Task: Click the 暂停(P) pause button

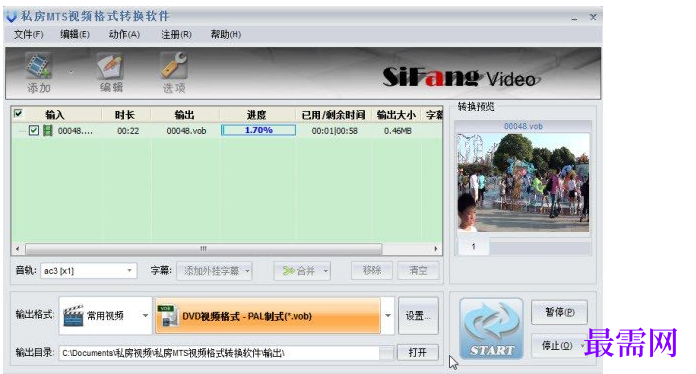Action: coord(559,312)
